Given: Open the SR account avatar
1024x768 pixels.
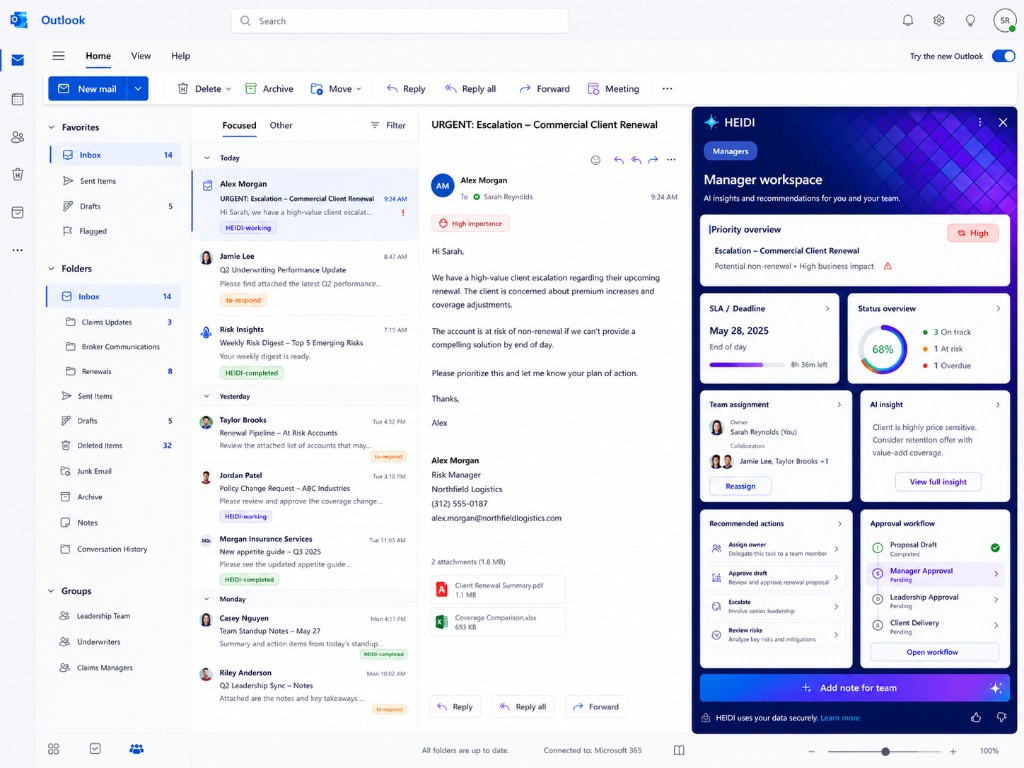Looking at the screenshot, I should (x=1005, y=20).
